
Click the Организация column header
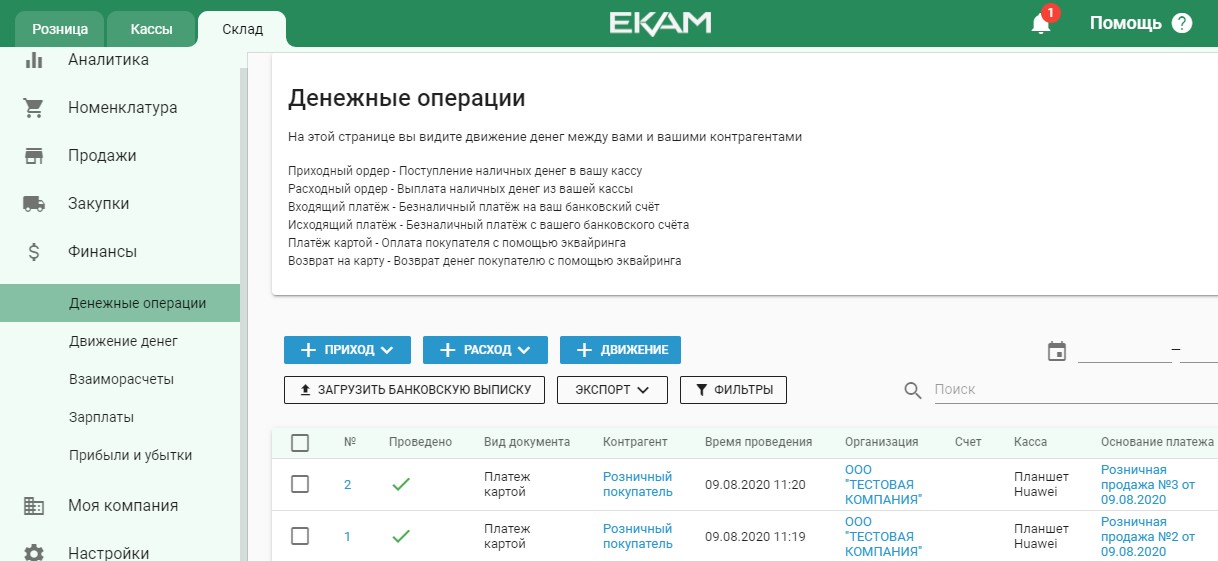click(881, 442)
